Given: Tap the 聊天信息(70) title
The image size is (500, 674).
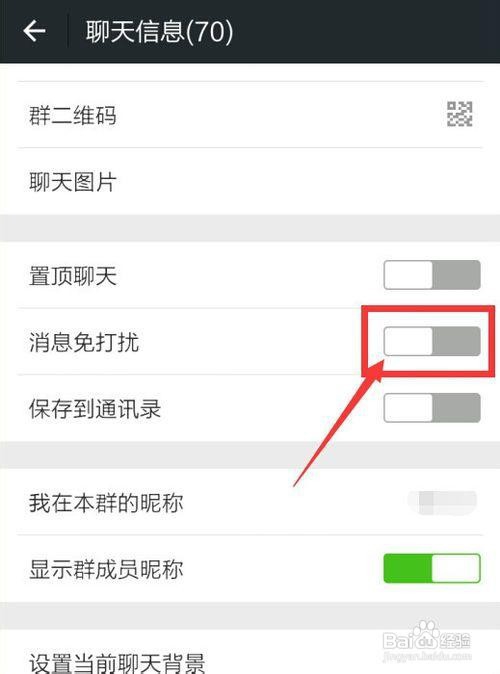Looking at the screenshot, I should click(159, 32).
